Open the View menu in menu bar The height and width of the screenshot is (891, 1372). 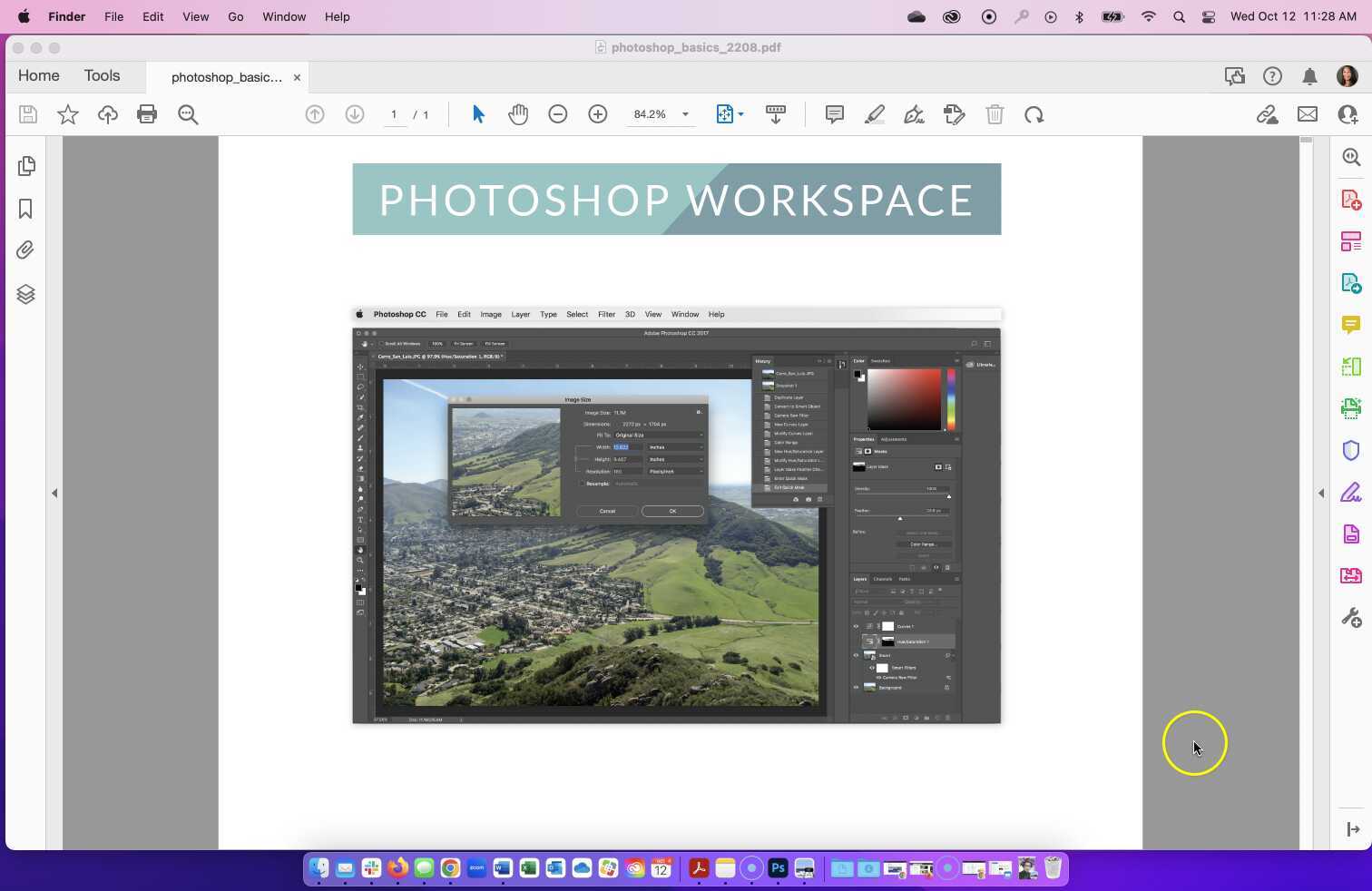195,16
